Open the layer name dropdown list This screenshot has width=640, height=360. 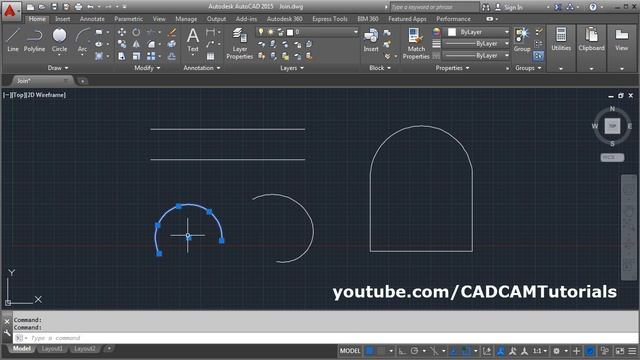coord(356,32)
